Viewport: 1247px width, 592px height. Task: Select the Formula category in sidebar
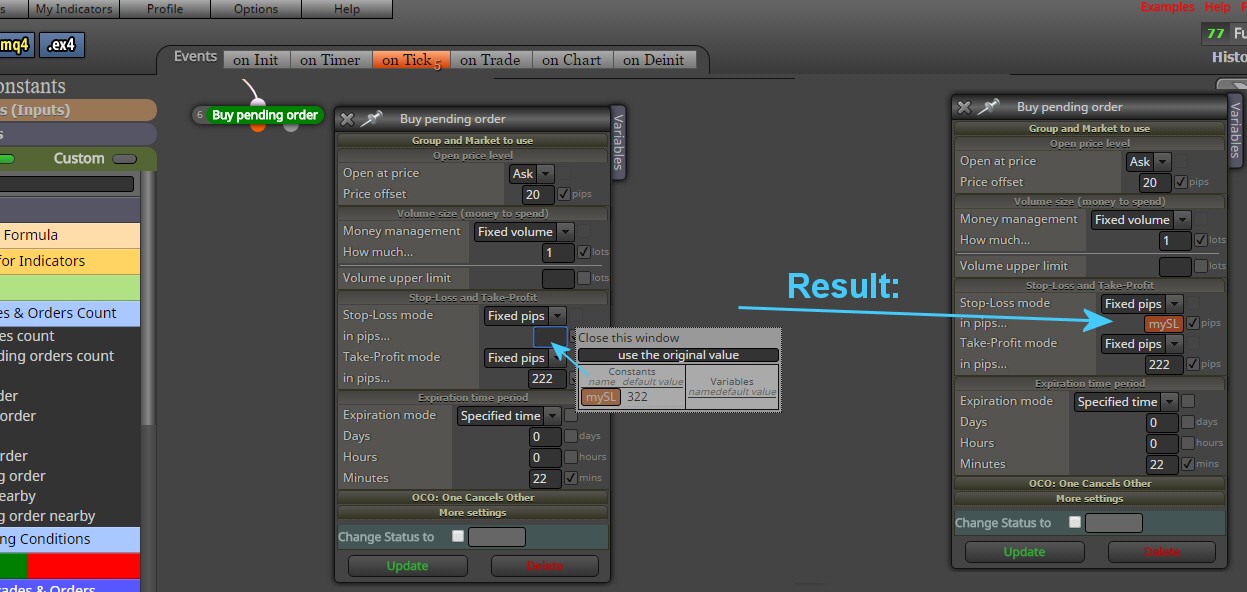[70, 235]
